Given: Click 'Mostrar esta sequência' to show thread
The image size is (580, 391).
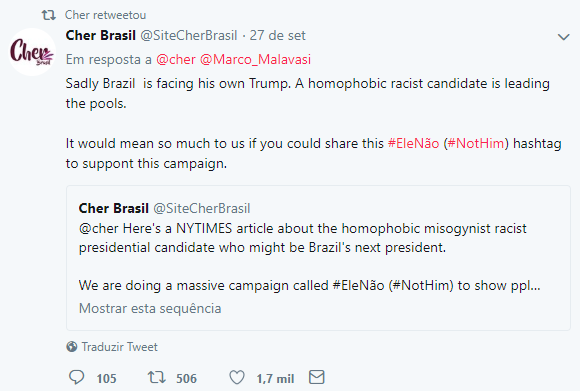Looking at the screenshot, I should [150, 308].
